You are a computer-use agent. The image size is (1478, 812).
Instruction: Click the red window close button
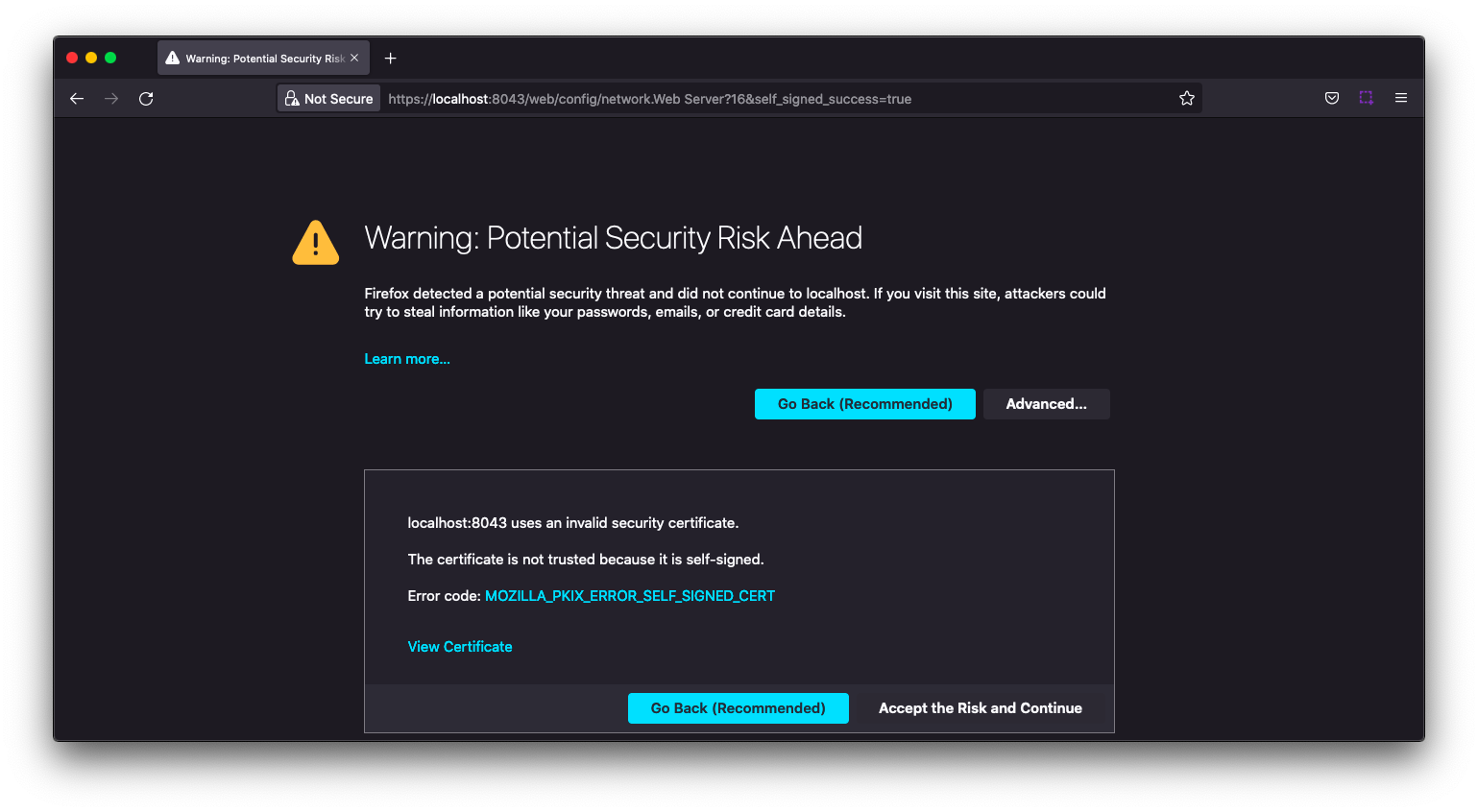[72, 58]
